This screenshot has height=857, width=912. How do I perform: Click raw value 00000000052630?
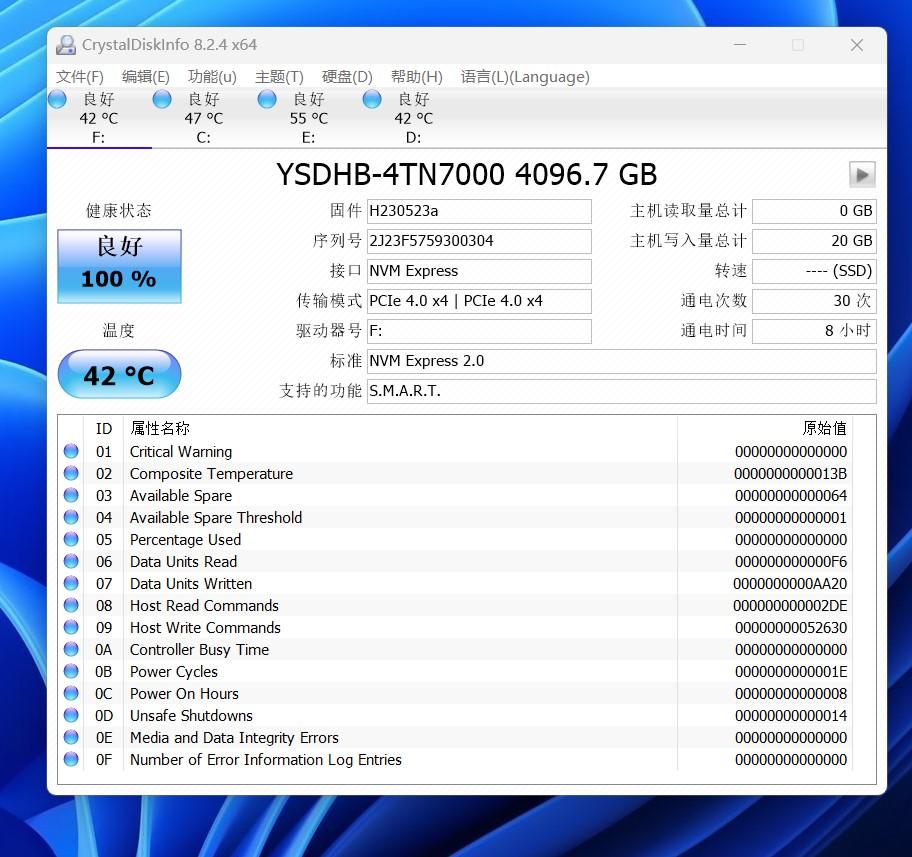pyautogui.click(x=790, y=628)
